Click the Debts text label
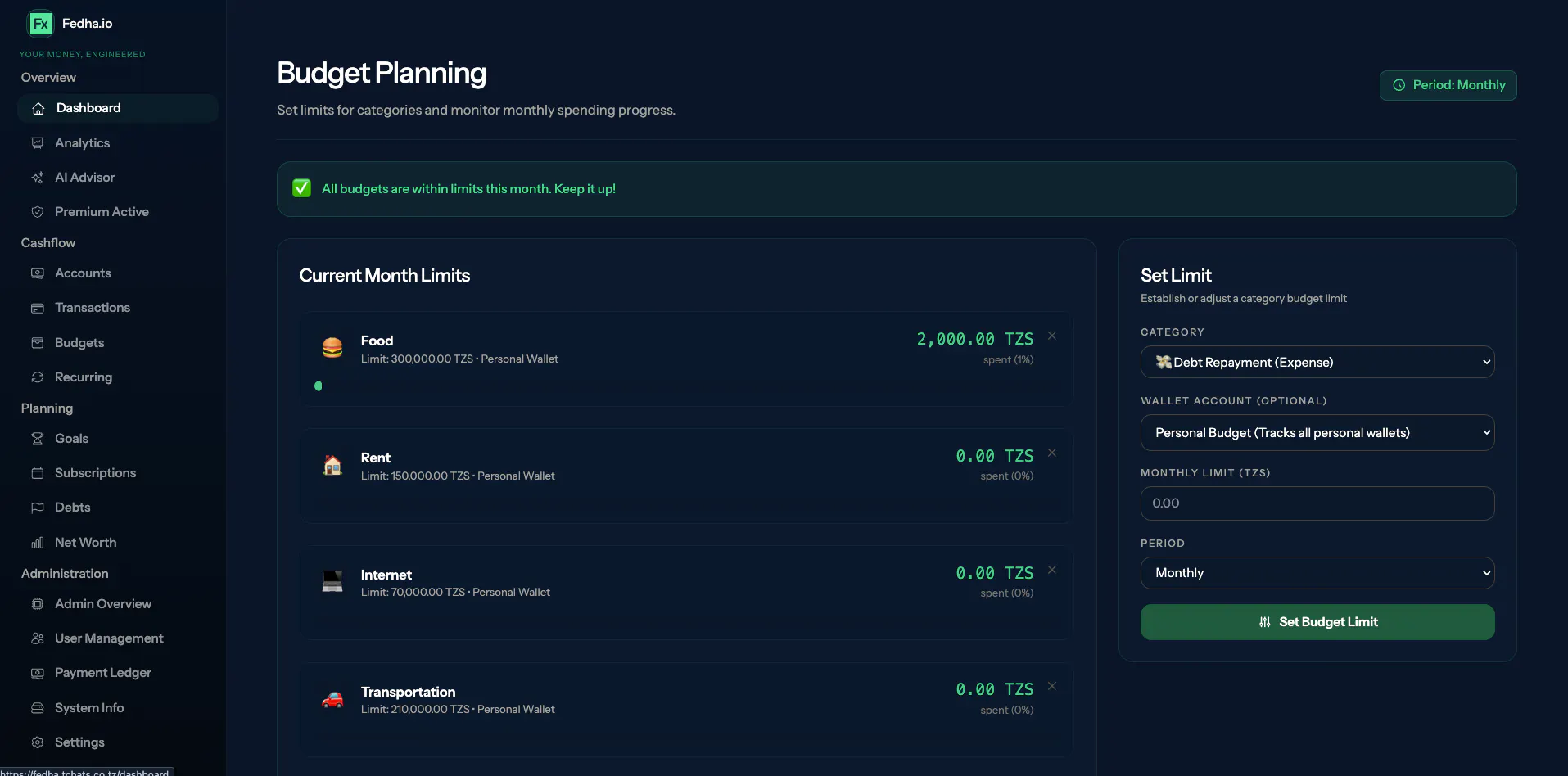1568x776 pixels. [73, 508]
